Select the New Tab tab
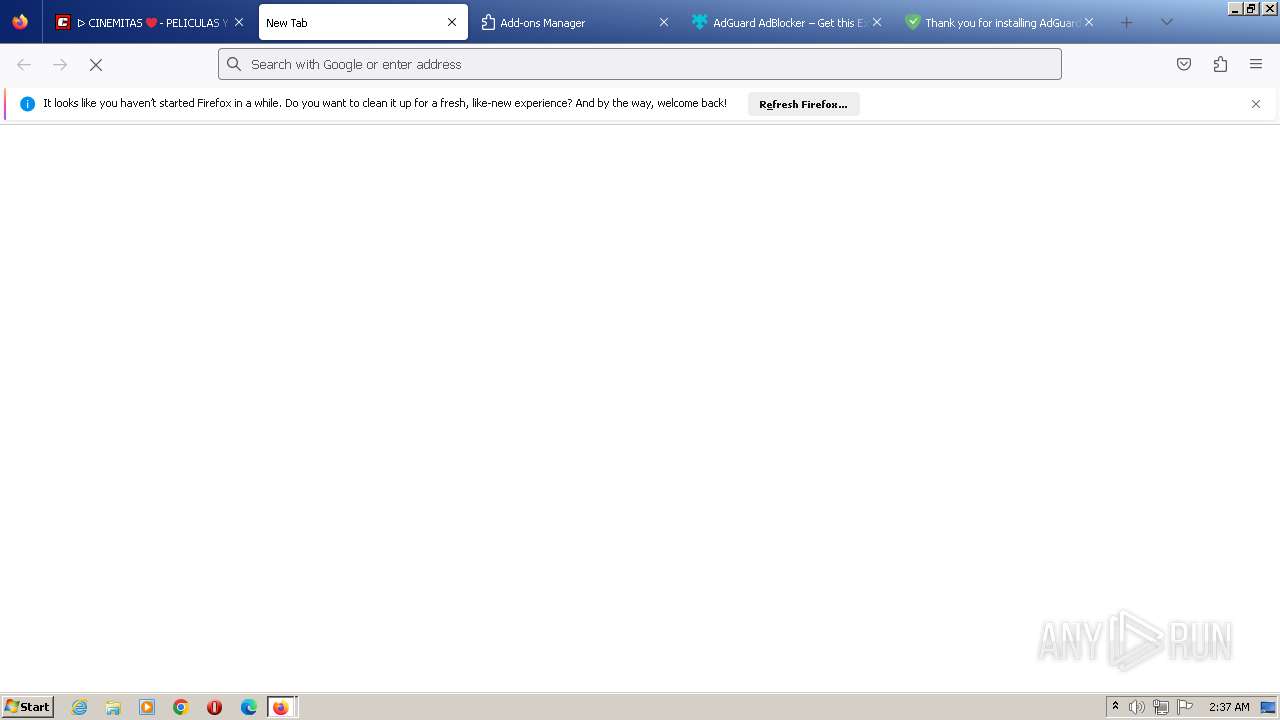Screen dimensions: 1280x720 click(x=363, y=22)
